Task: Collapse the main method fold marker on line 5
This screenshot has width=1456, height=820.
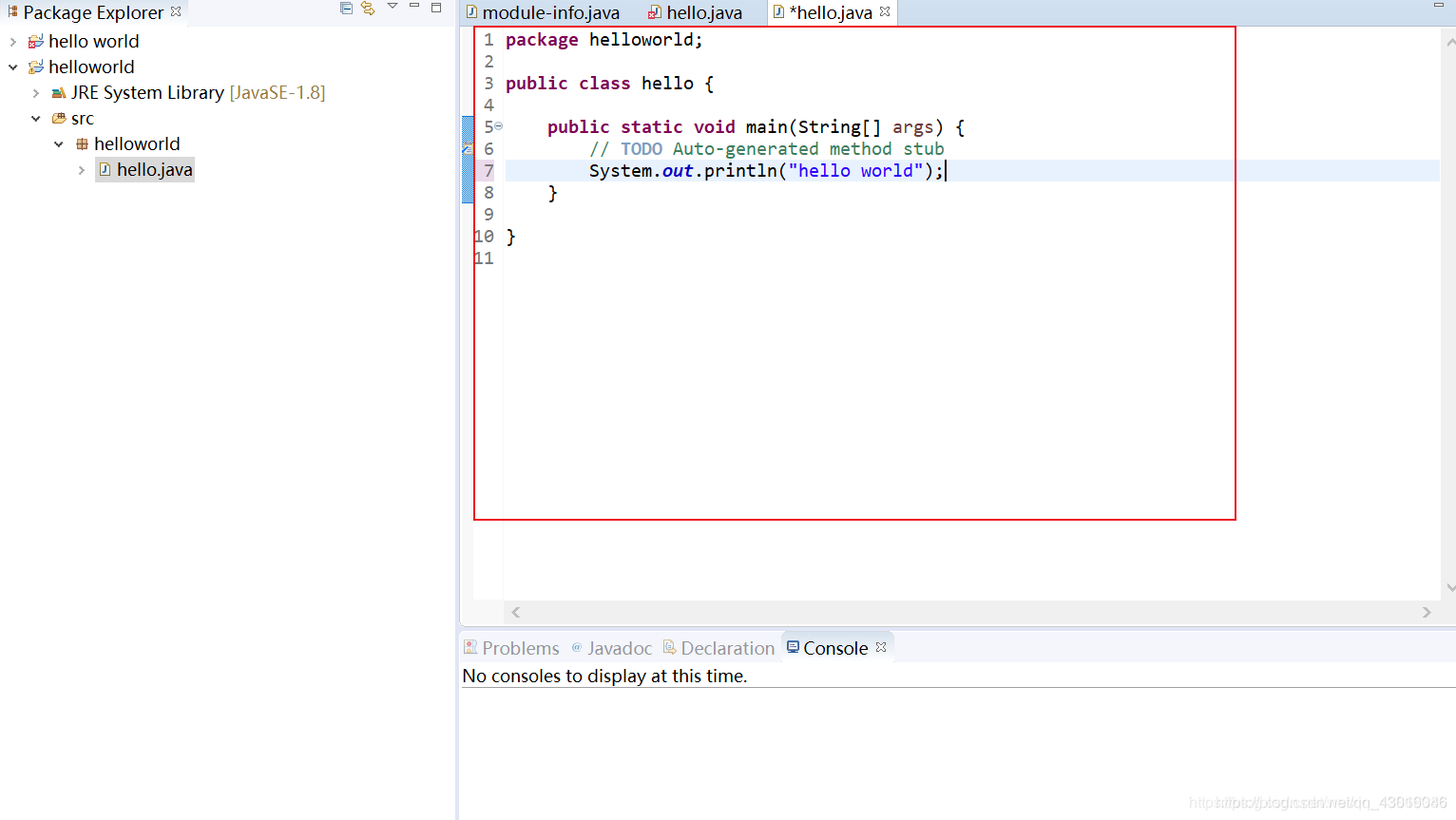Action: 498,125
